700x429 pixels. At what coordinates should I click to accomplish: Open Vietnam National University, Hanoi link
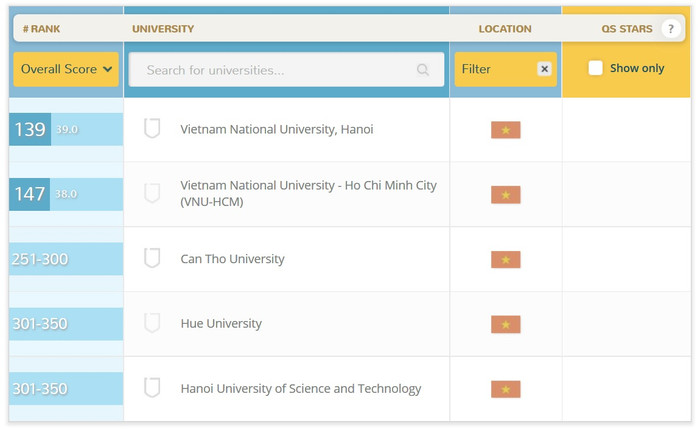coord(277,129)
